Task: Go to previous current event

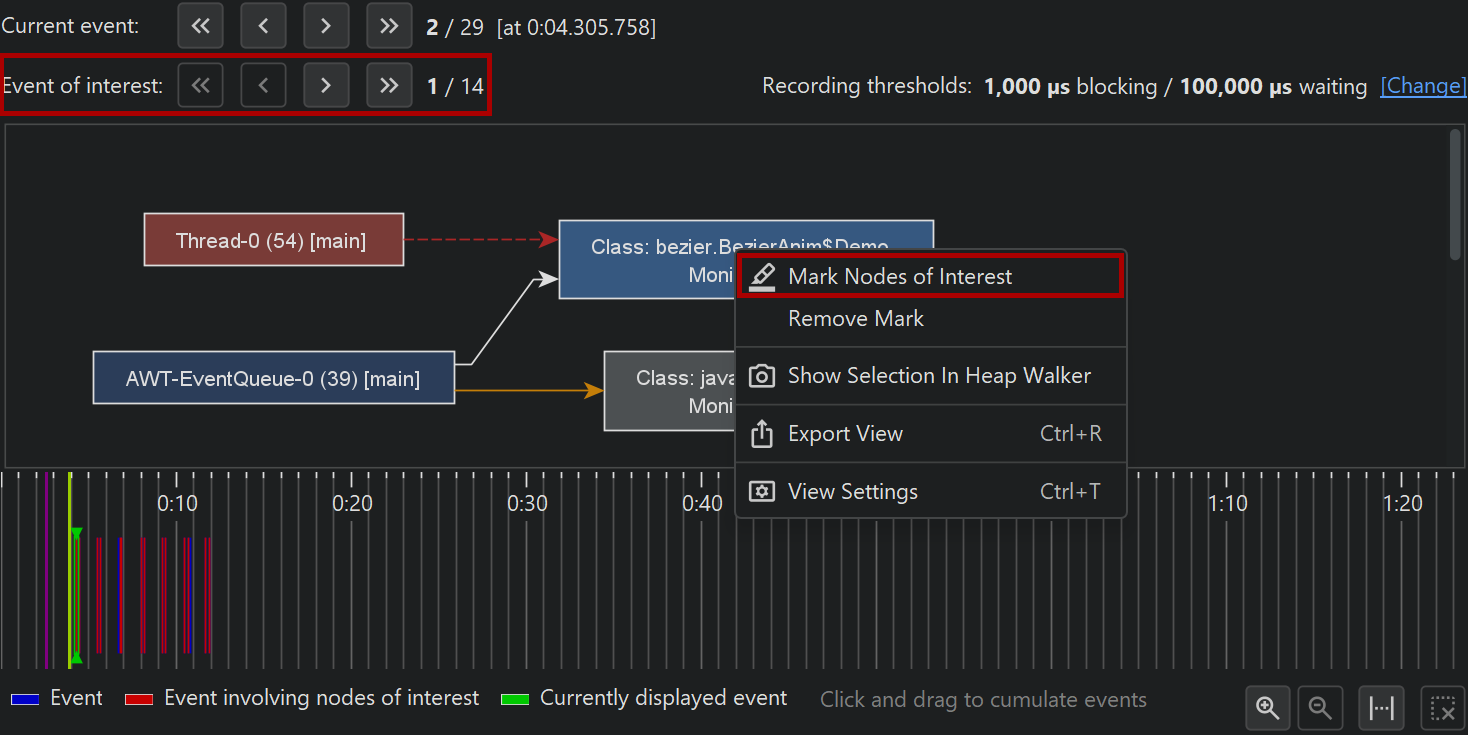Action: click(x=263, y=26)
